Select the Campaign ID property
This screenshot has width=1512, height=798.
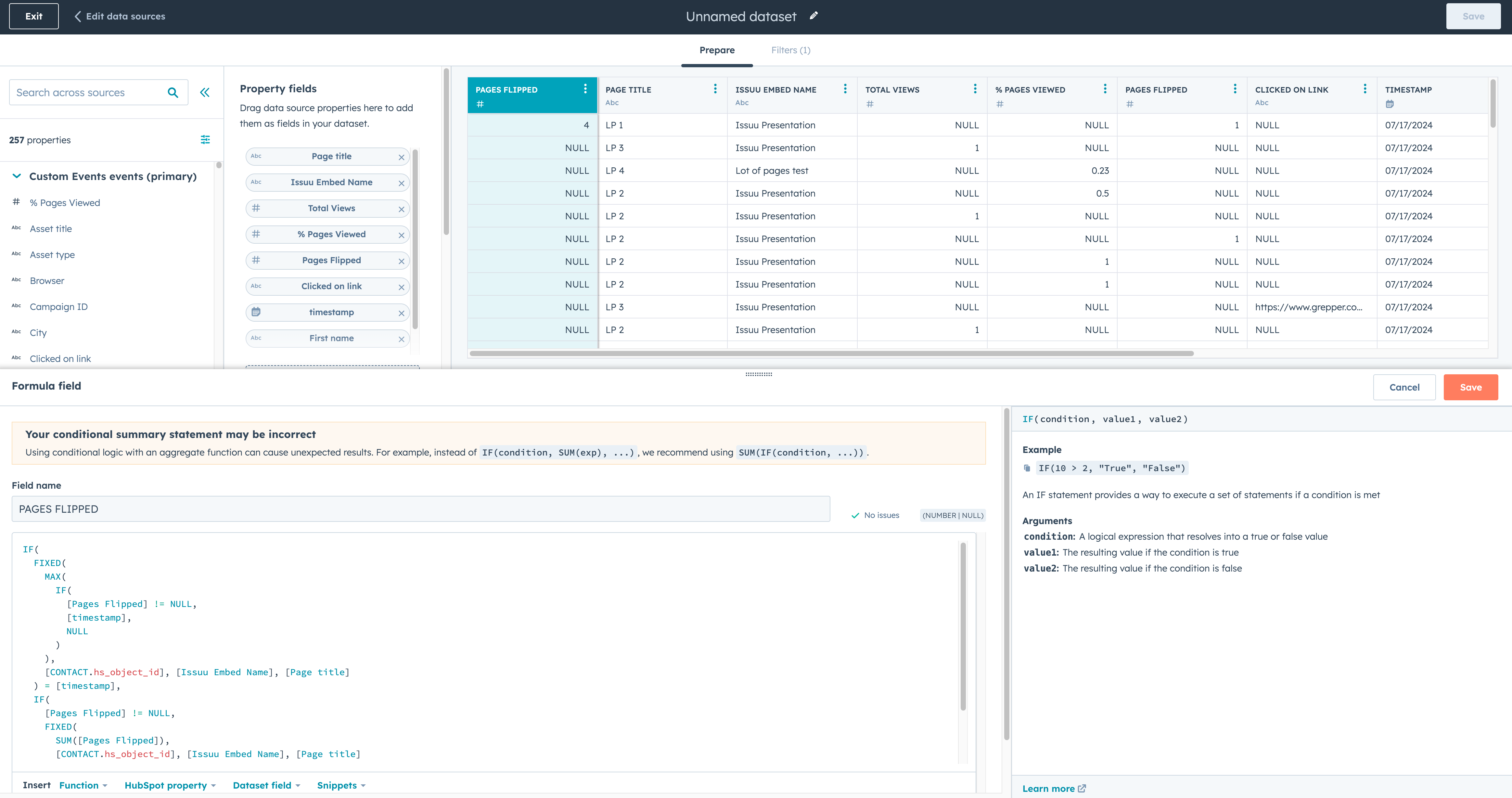click(58, 306)
